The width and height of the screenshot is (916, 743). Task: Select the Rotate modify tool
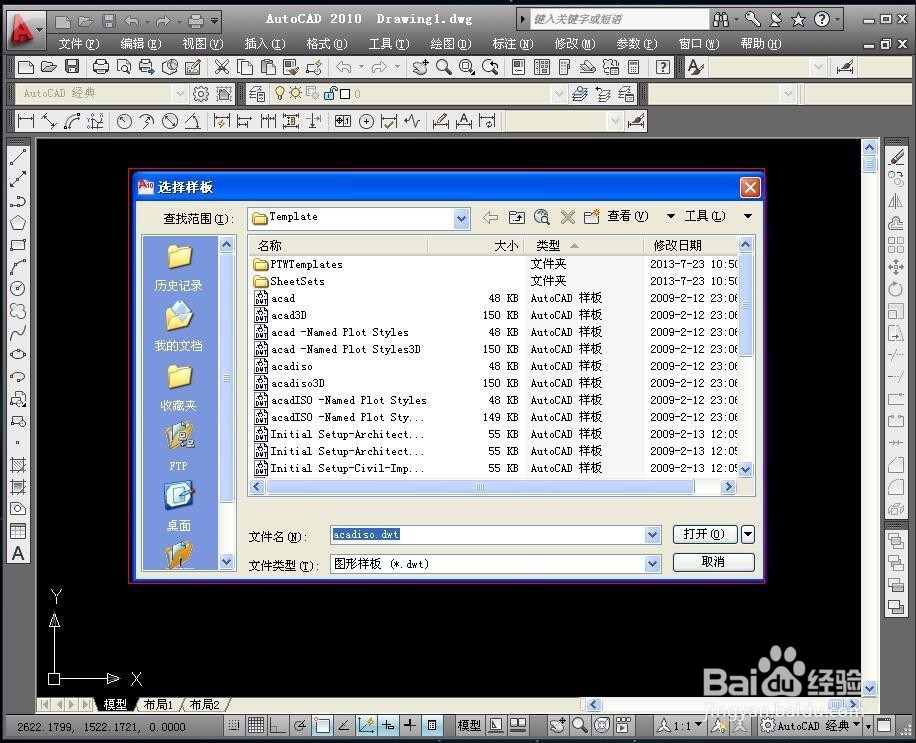click(x=896, y=289)
